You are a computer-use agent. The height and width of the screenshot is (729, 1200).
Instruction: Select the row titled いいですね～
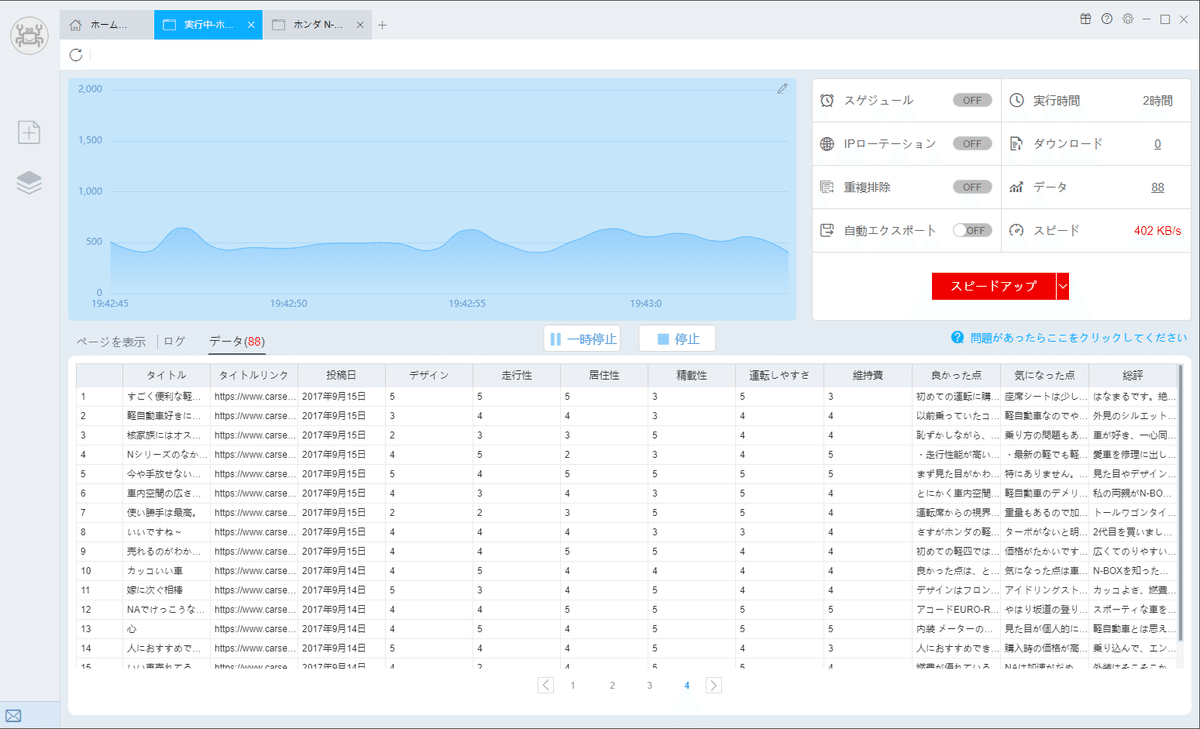pyautogui.click(x=627, y=532)
